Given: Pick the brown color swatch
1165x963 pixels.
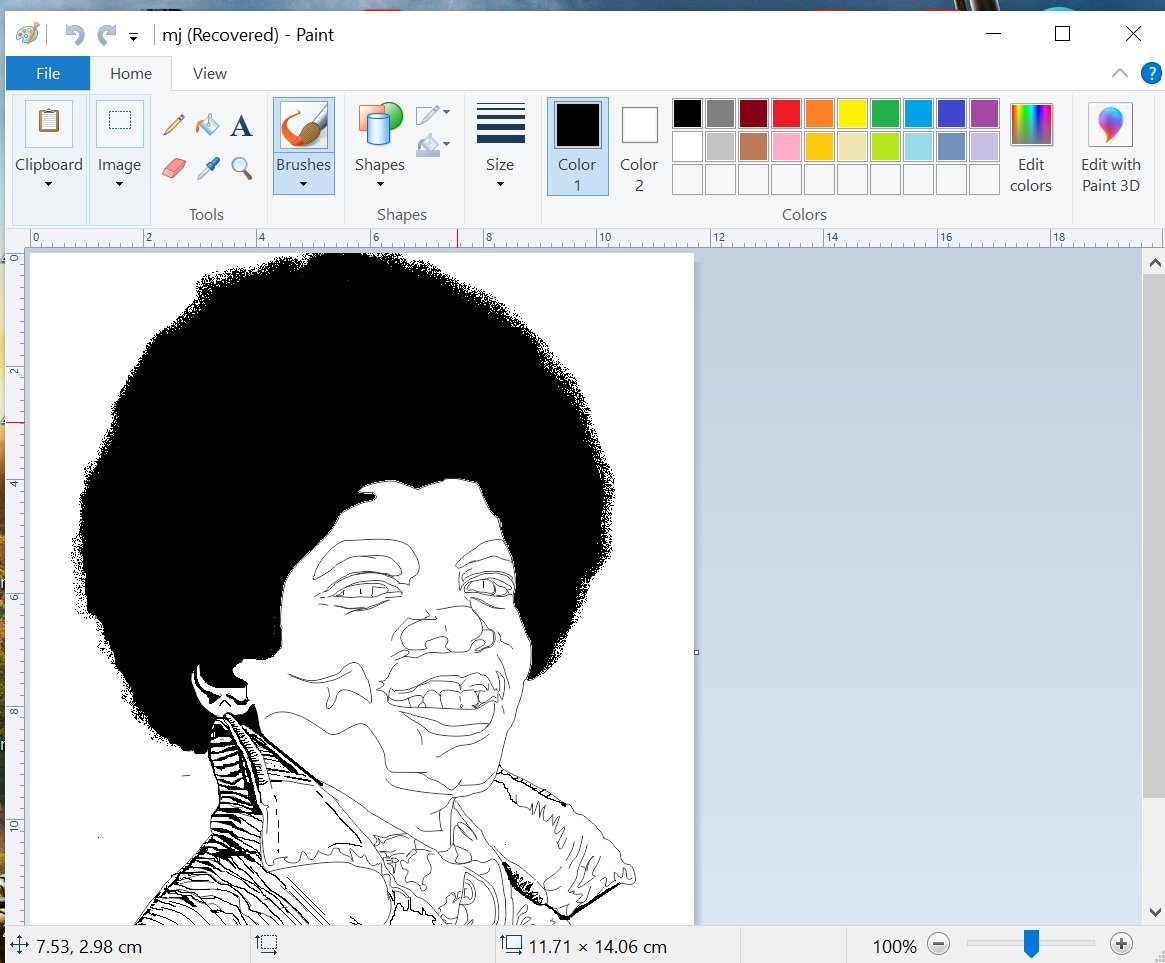Looking at the screenshot, I should click(753, 146).
